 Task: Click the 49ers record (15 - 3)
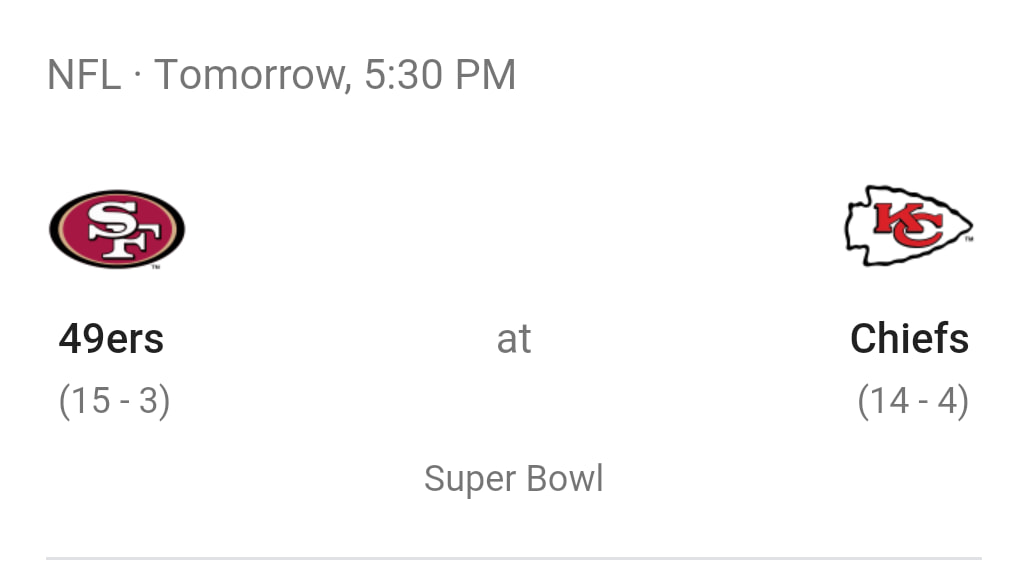coord(114,400)
